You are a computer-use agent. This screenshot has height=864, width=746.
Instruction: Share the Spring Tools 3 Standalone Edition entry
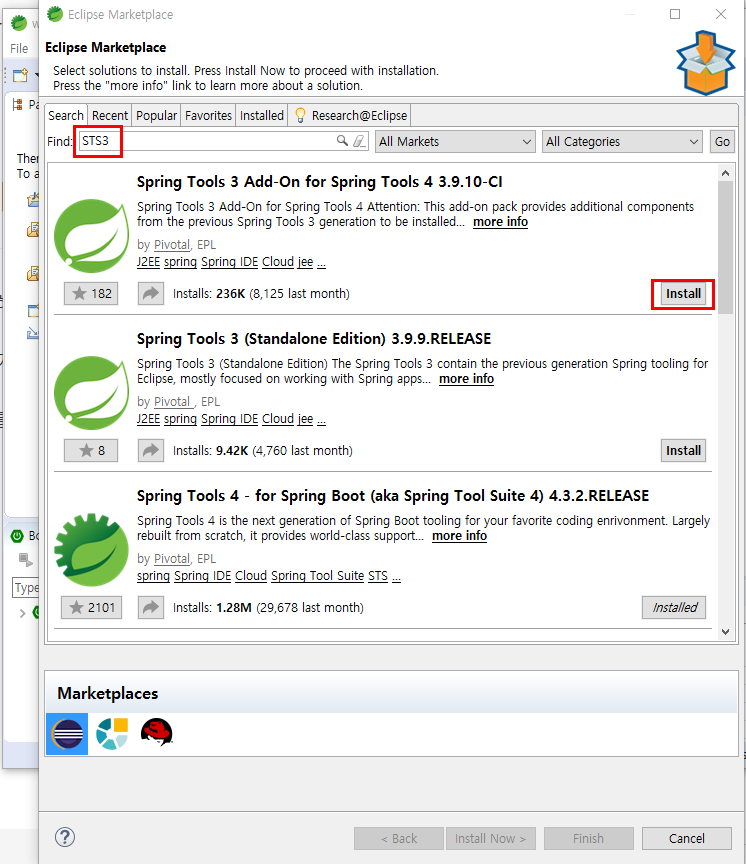point(150,450)
